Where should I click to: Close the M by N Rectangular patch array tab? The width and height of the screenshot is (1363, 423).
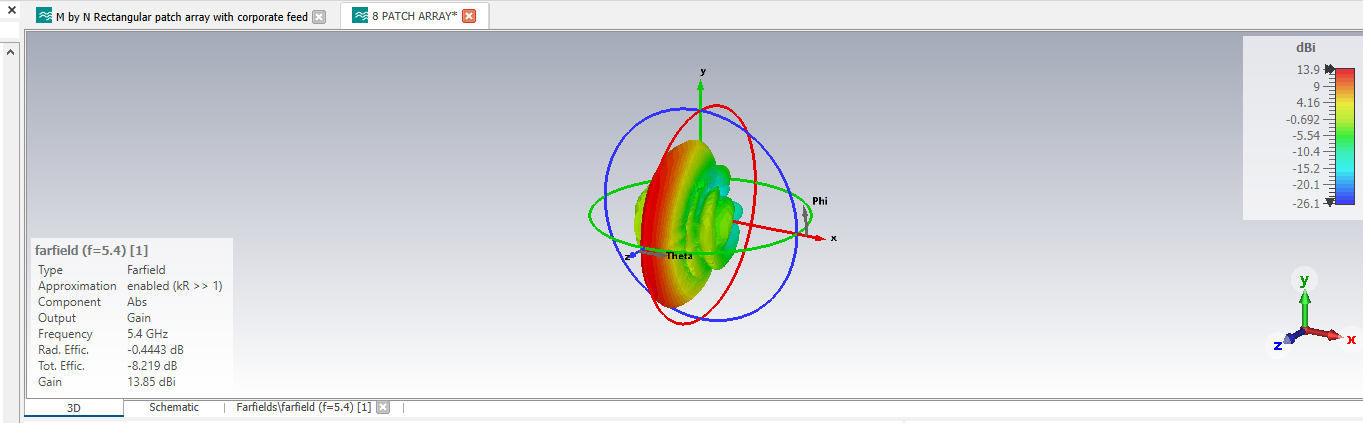319,17
